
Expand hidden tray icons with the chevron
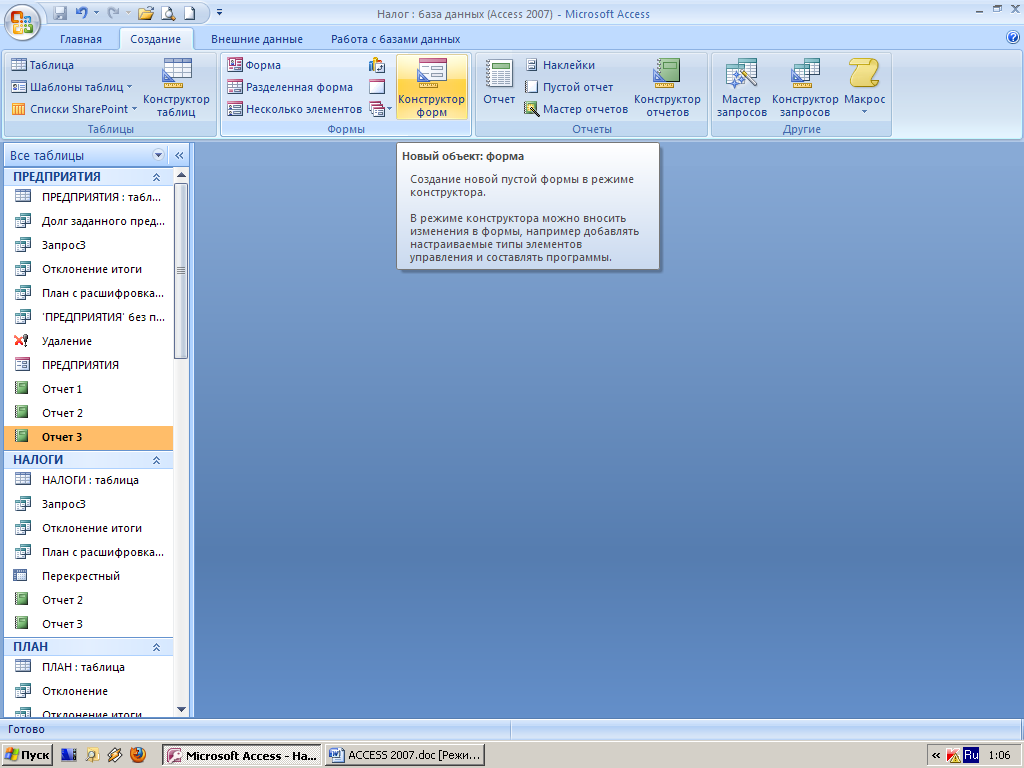click(936, 756)
